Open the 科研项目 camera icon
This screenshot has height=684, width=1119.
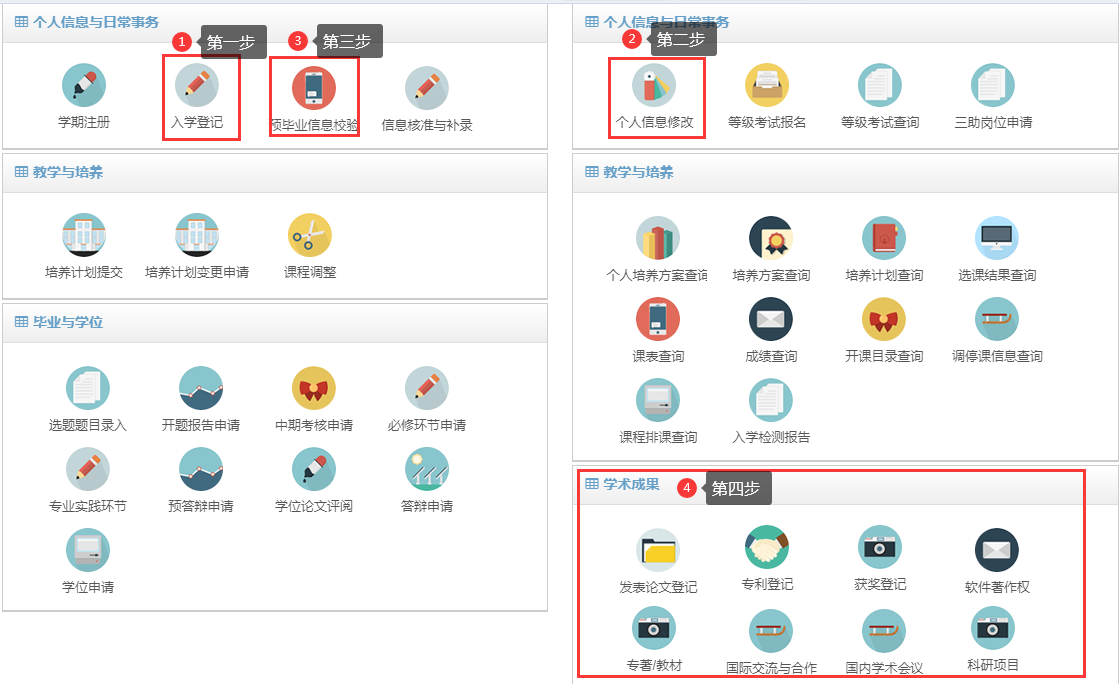pos(993,628)
